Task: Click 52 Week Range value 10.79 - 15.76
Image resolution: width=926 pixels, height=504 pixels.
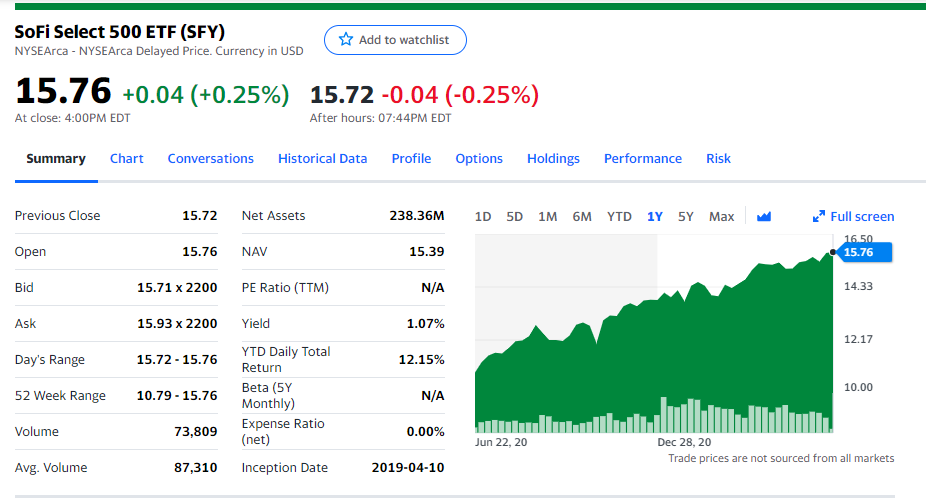Action: click(177, 396)
